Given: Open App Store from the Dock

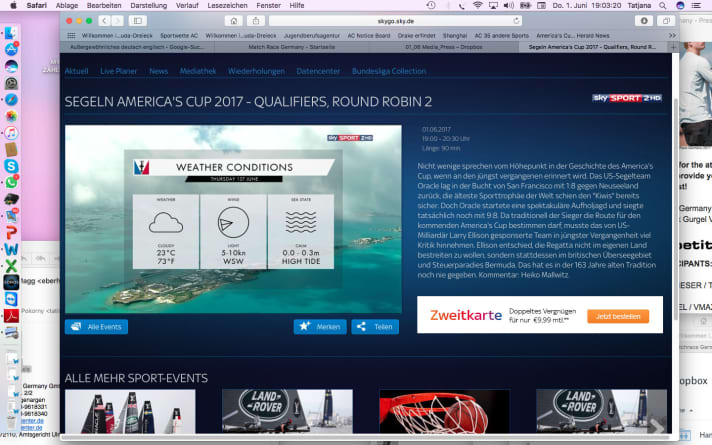Looking at the screenshot, I should click(x=11, y=49).
